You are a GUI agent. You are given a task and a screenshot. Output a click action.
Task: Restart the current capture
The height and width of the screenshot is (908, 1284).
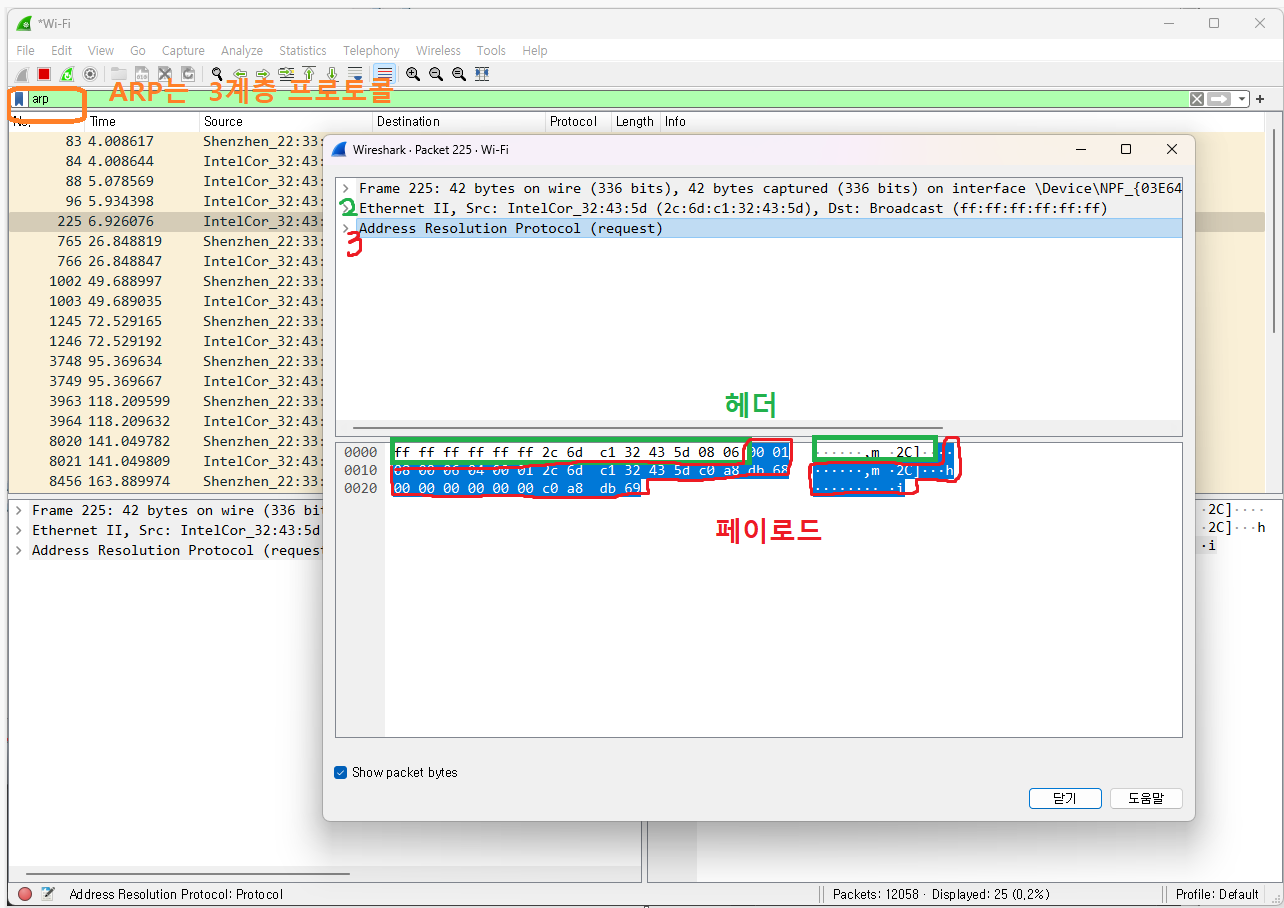tap(67, 74)
